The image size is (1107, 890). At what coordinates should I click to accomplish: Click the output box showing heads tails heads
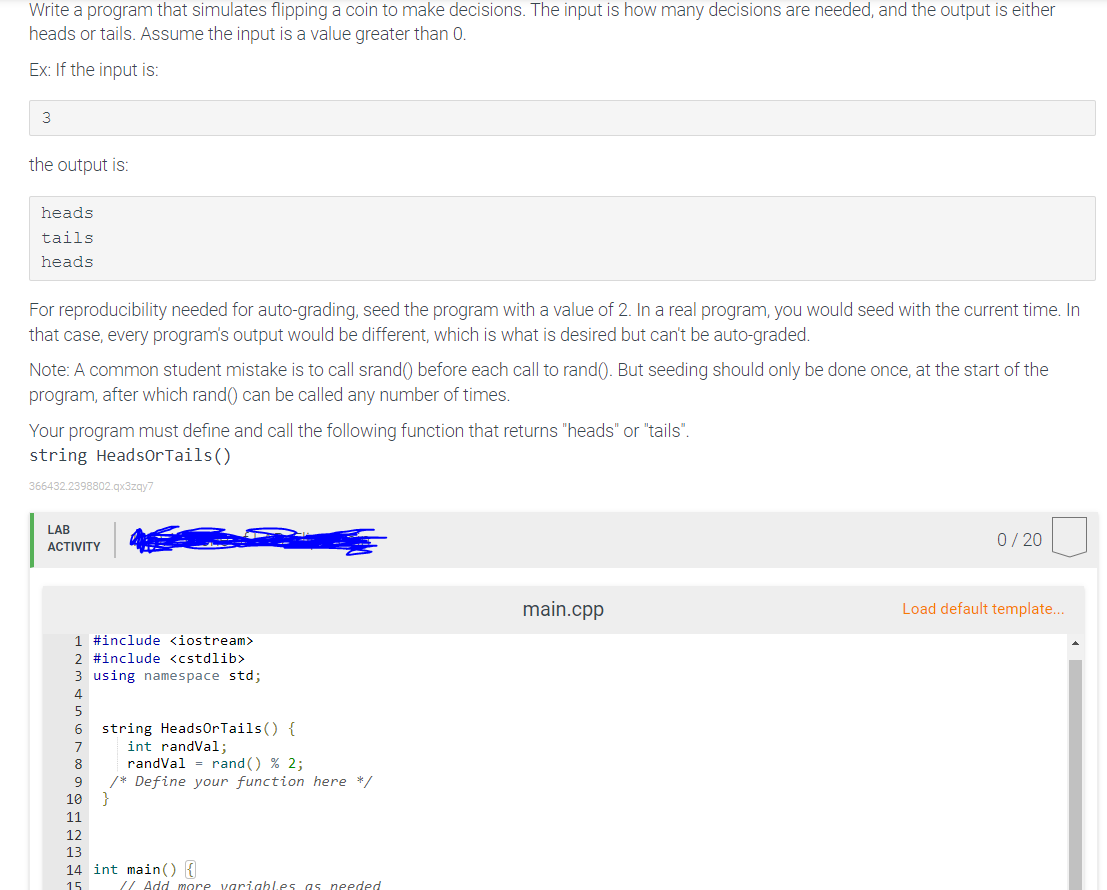tap(562, 237)
